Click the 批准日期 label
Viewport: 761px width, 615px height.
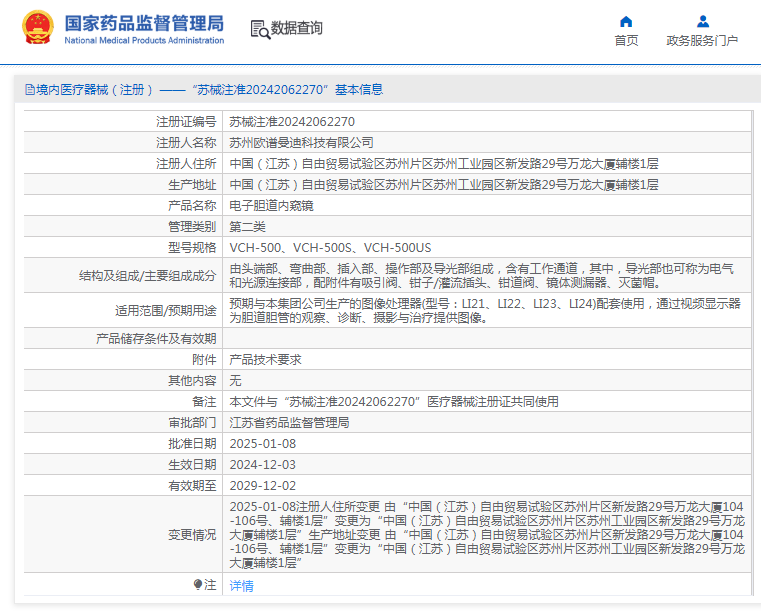(192, 444)
